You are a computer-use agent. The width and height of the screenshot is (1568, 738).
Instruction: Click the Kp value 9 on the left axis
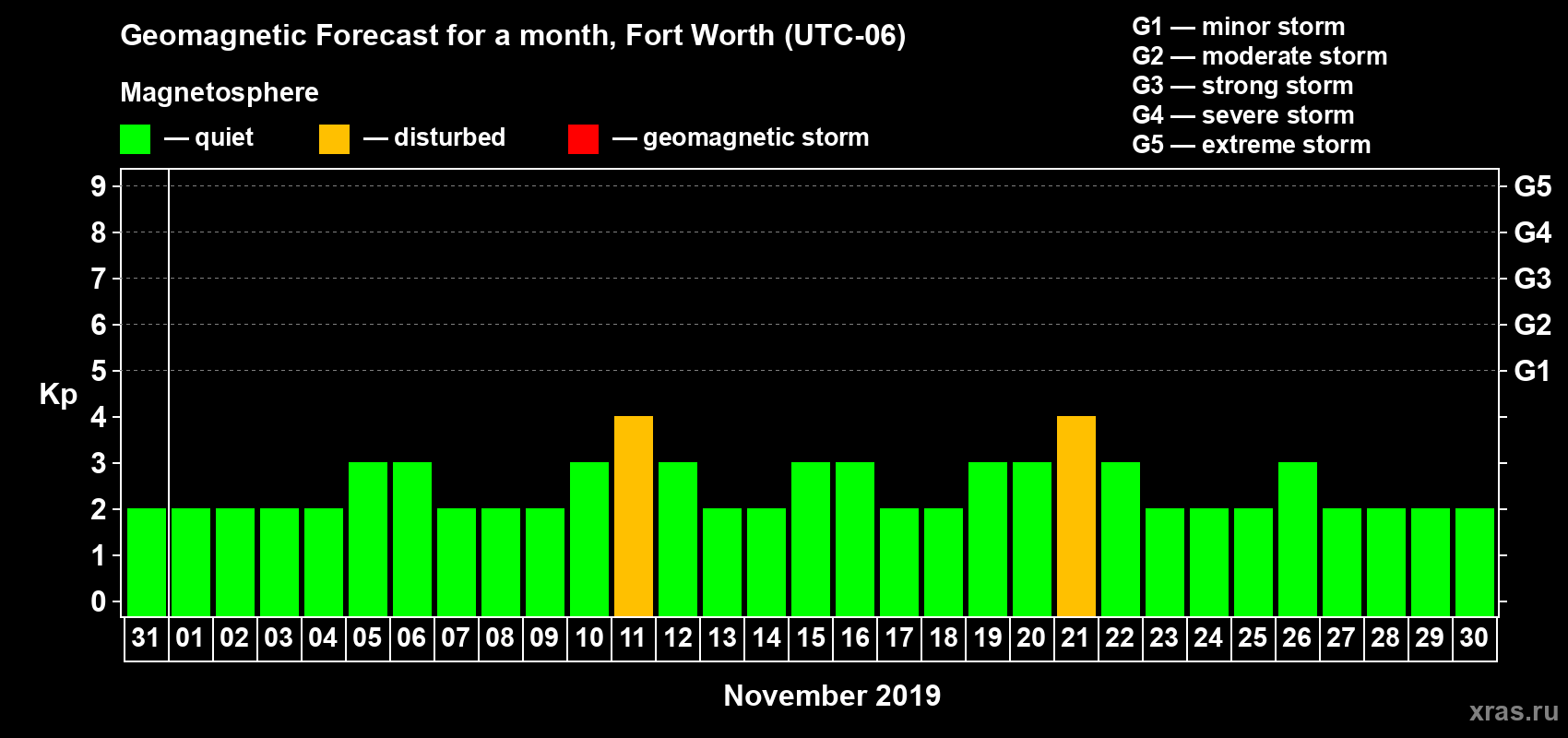(x=99, y=186)
